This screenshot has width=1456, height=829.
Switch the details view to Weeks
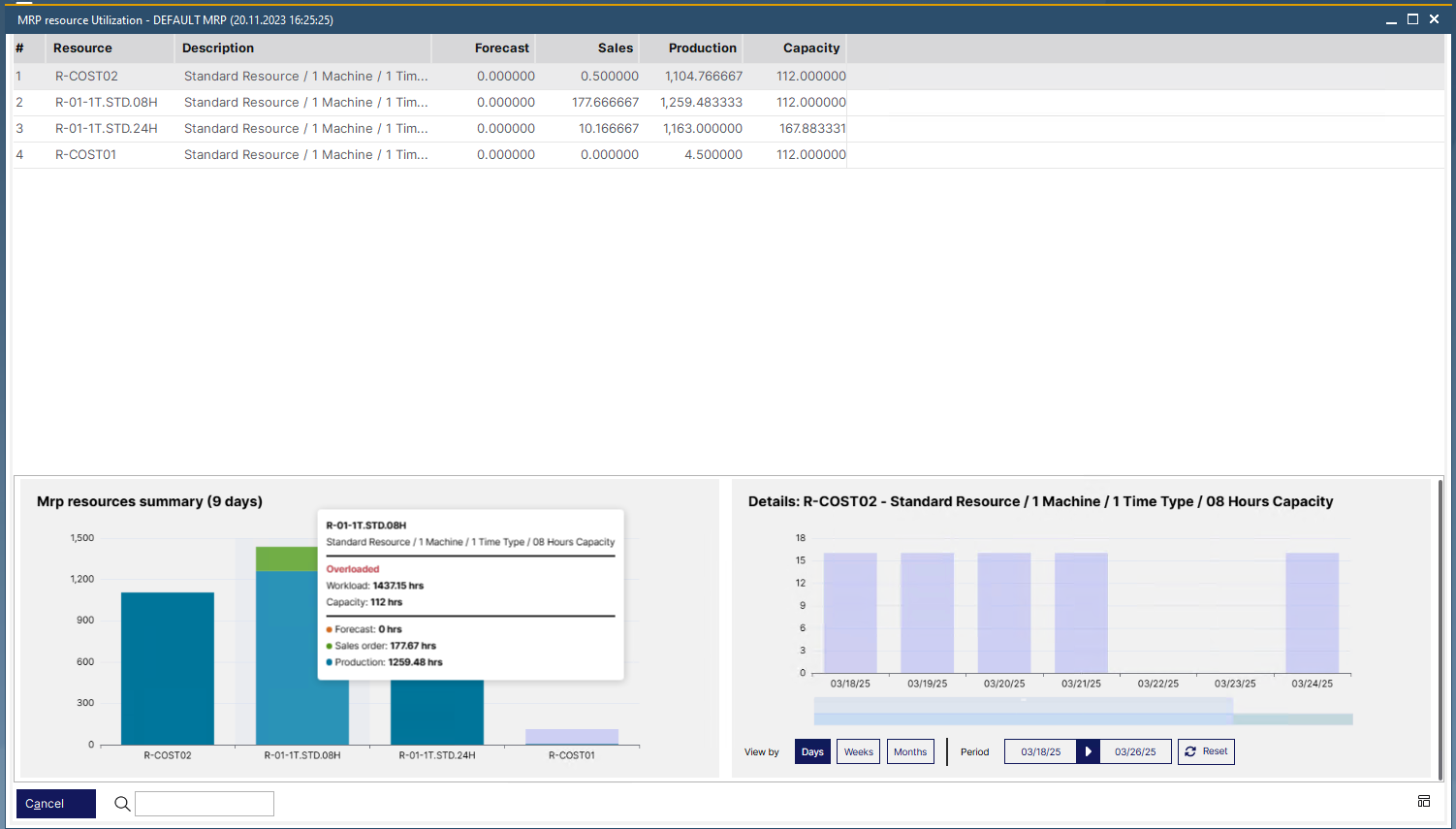click(x=858, y=751)
